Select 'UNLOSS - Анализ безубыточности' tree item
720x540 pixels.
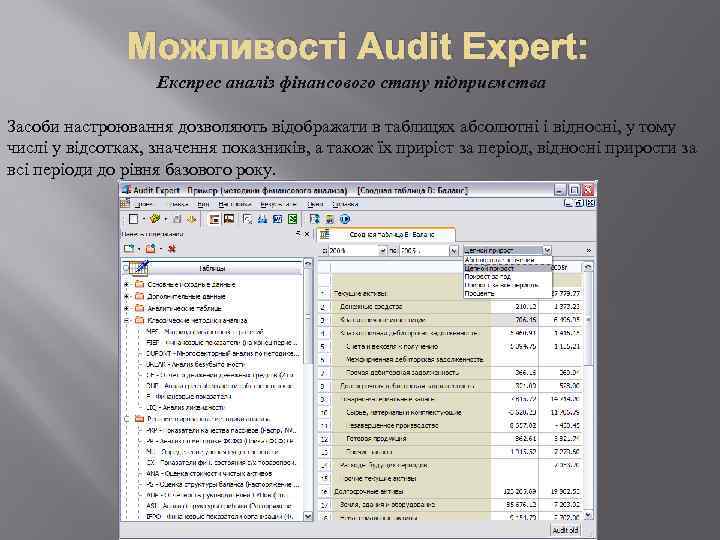(x=196, y=364)
